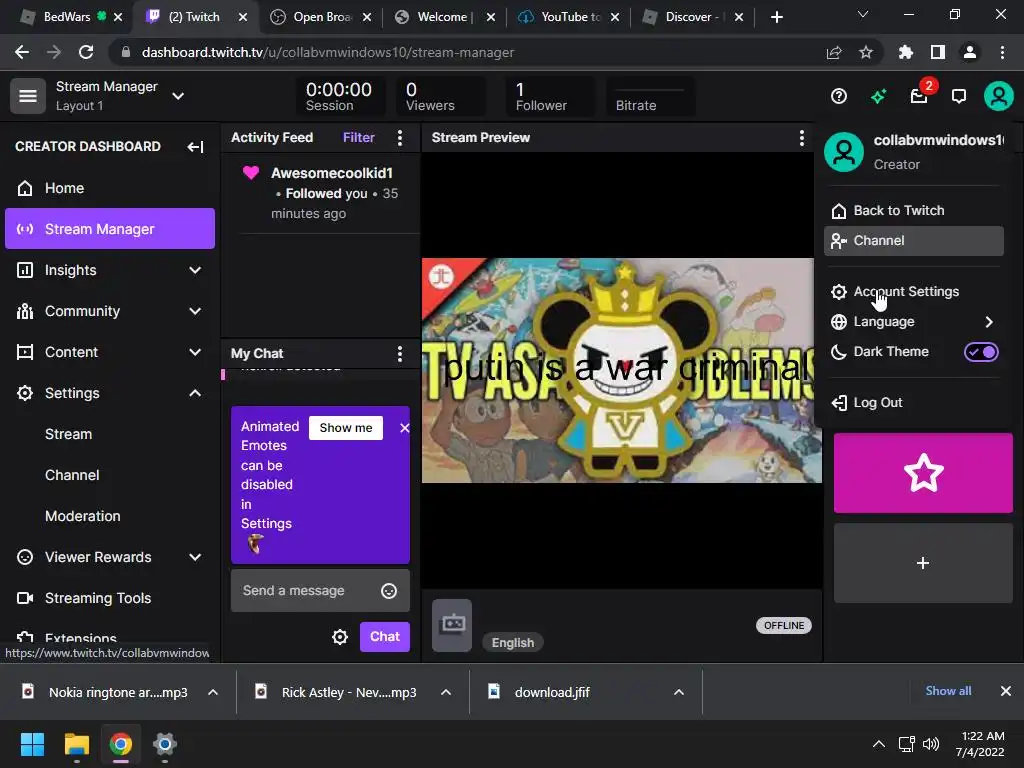
Task: Click the Show me button
Action: click(x=345, y=428)
